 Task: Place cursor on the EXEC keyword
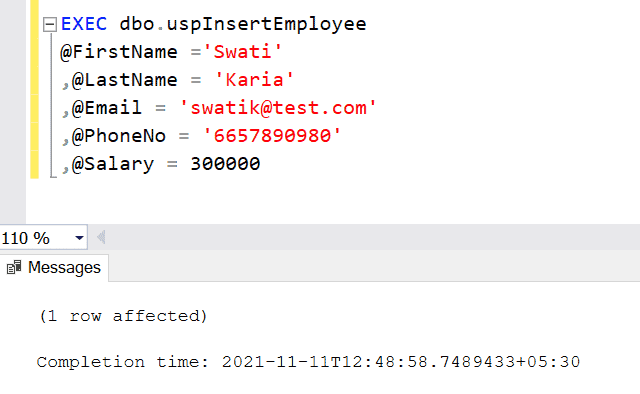(84, 24)
